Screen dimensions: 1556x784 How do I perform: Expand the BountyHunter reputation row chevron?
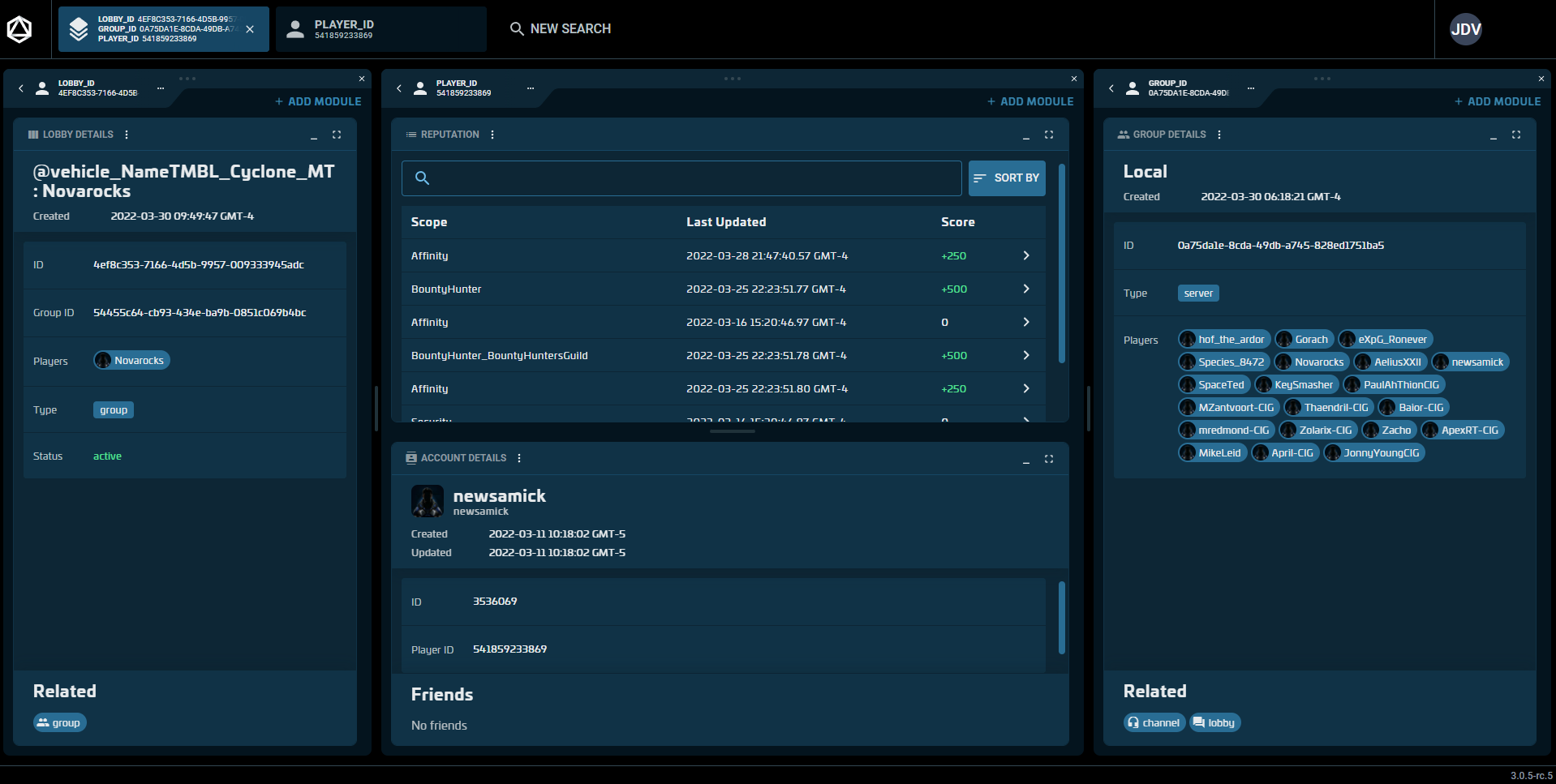tap(1025, 289)
